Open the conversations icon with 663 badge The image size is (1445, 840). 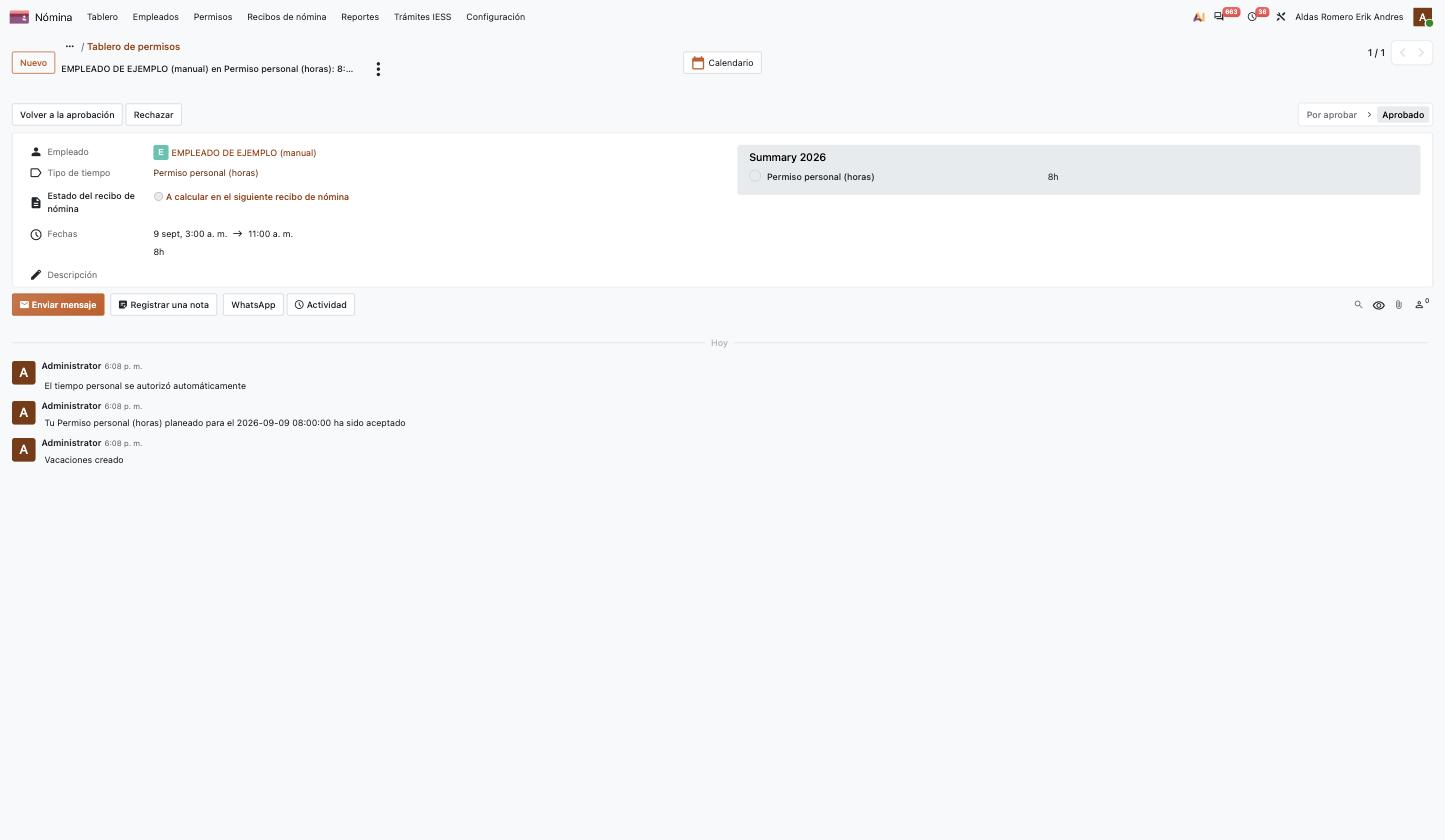(1219, 17)
